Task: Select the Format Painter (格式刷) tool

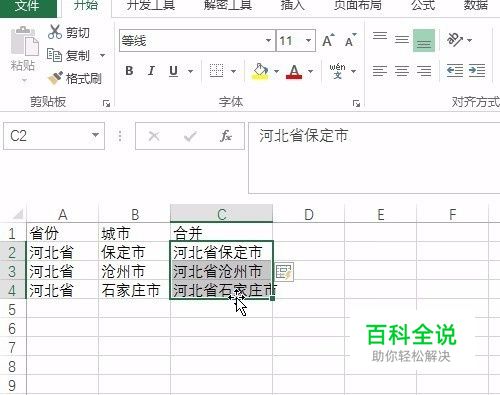Action: coord(75,78)
